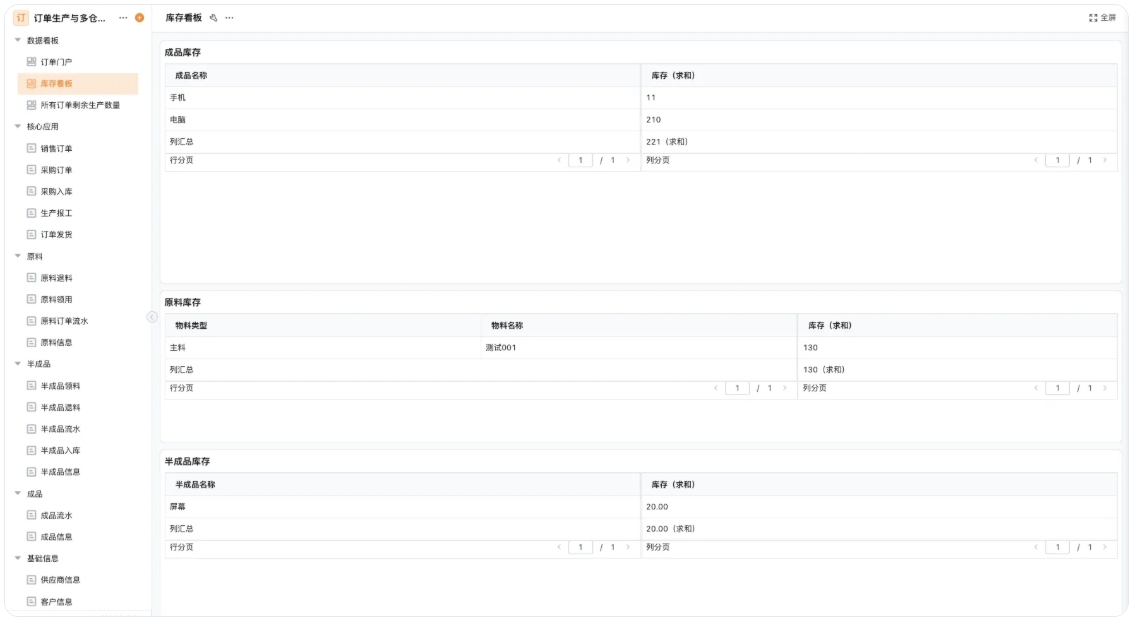The height and width of the screenshot is (622, 1134).
Task: Go to 生产报工 form
Action: tap(56, 213)
